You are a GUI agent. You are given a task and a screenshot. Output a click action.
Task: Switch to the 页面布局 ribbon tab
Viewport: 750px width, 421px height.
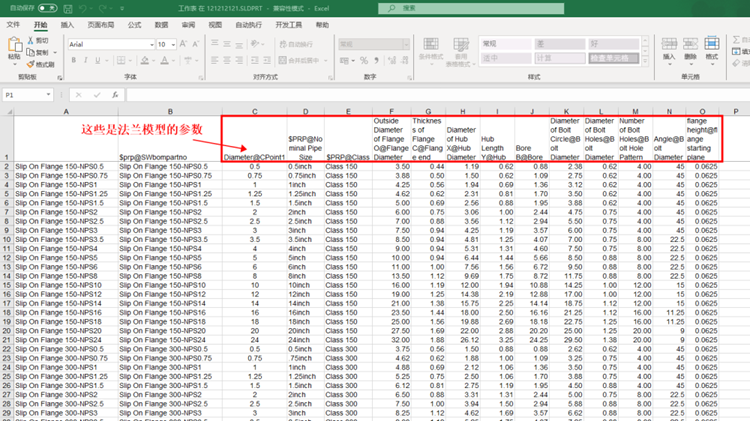tap(100, 25)
